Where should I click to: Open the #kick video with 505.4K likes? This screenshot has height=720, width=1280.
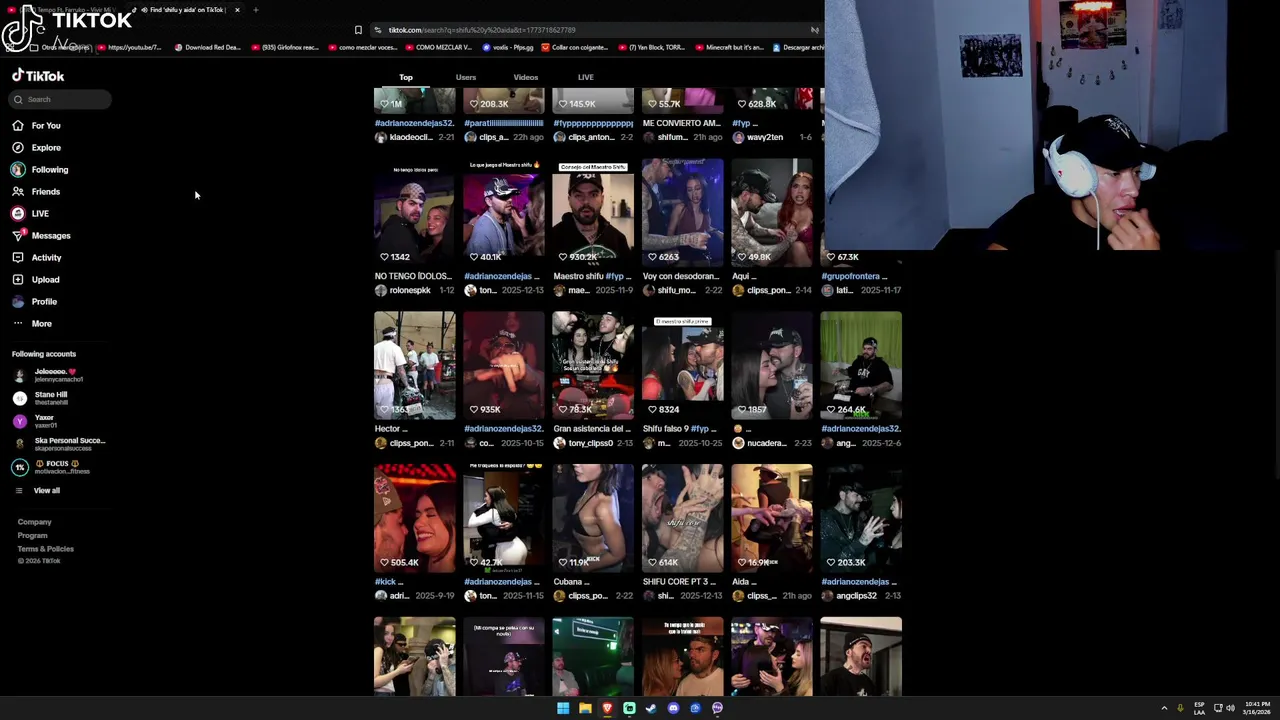pyautogui.click(x=414, y=517)
